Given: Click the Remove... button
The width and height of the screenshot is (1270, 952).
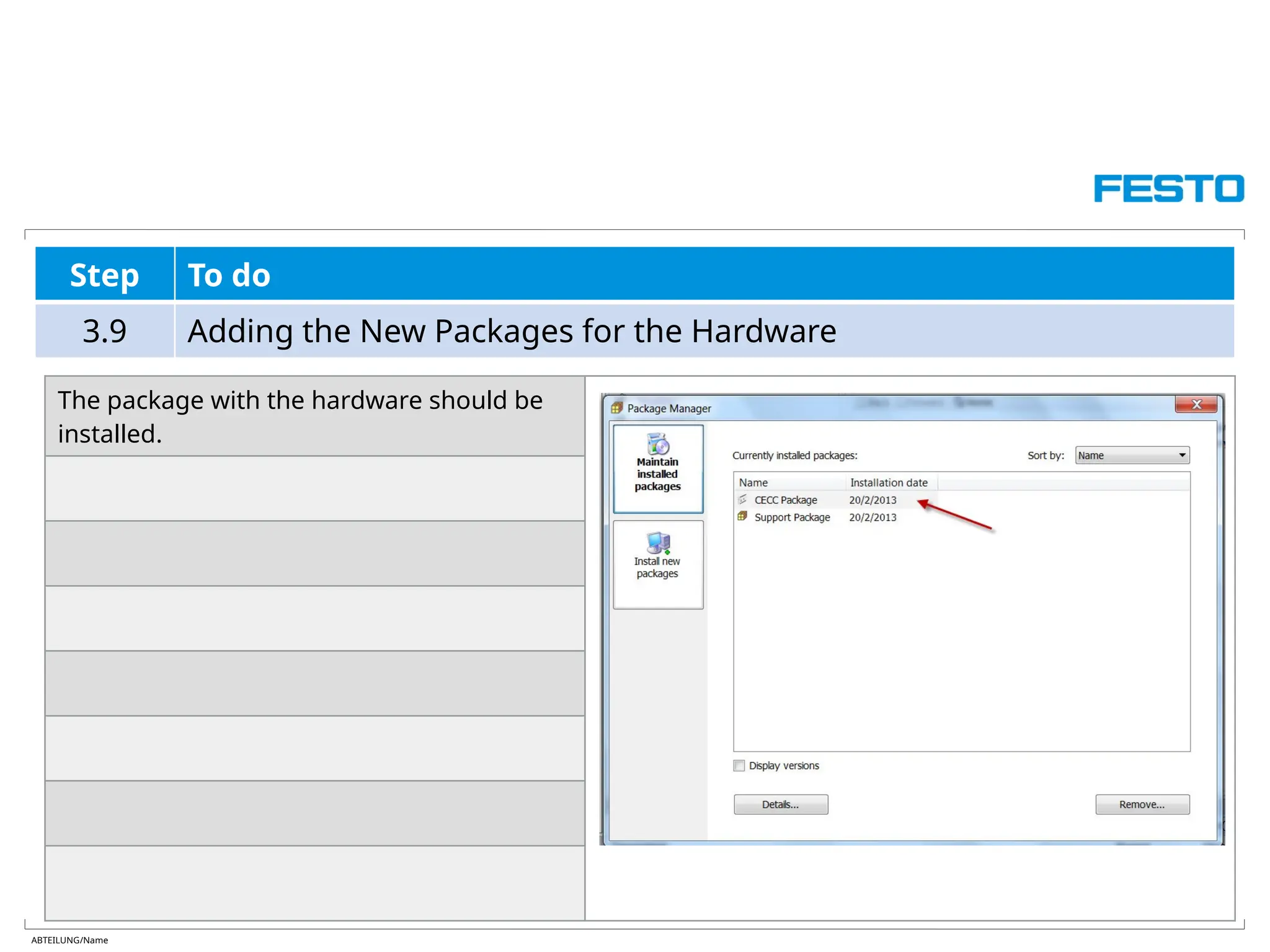Looking at the screenshot, I should 1142,804.
